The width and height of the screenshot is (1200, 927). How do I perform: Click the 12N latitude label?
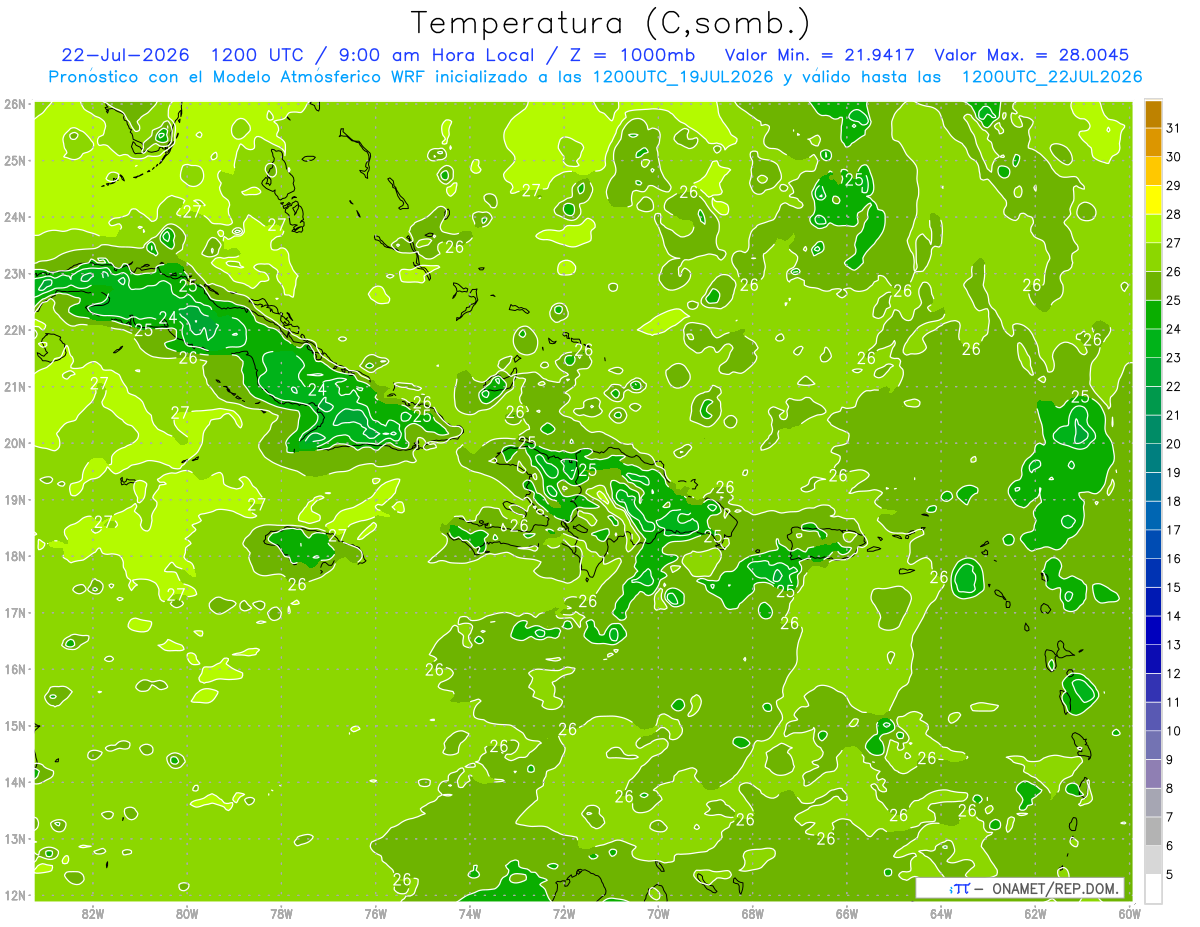pyautogui.click(x=15, y=895)
